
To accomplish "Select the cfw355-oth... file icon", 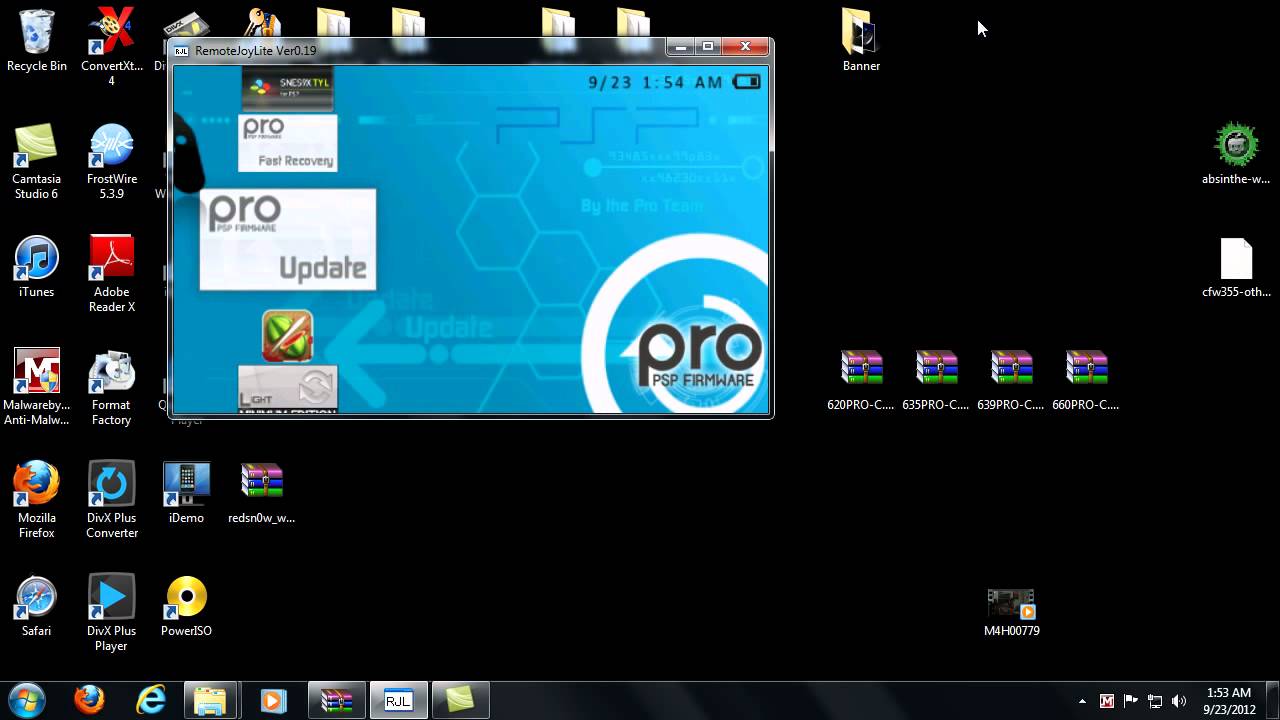I will [x=1236, y=268].
